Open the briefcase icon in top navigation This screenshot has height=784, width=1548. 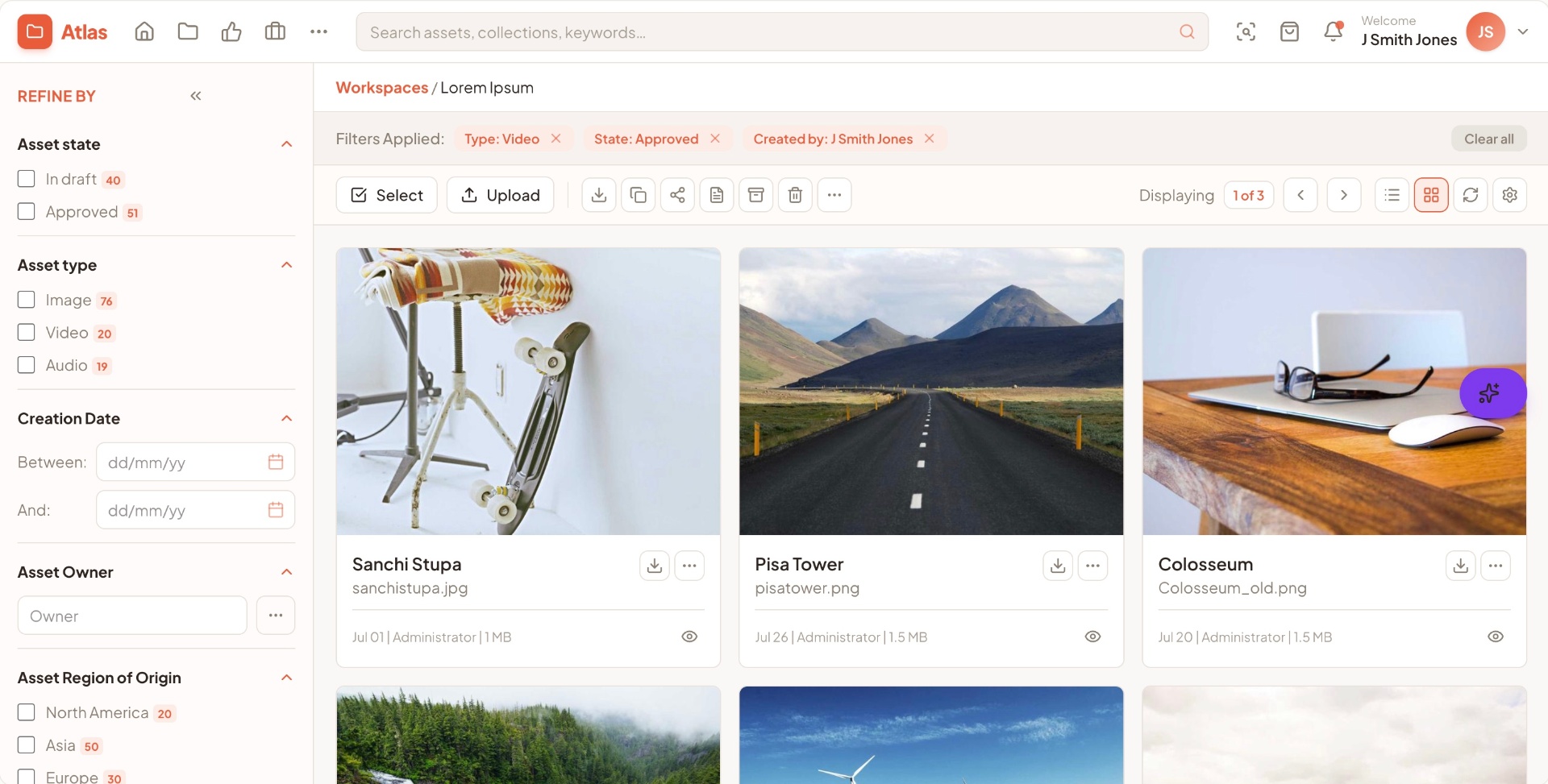tap(275, 32)
